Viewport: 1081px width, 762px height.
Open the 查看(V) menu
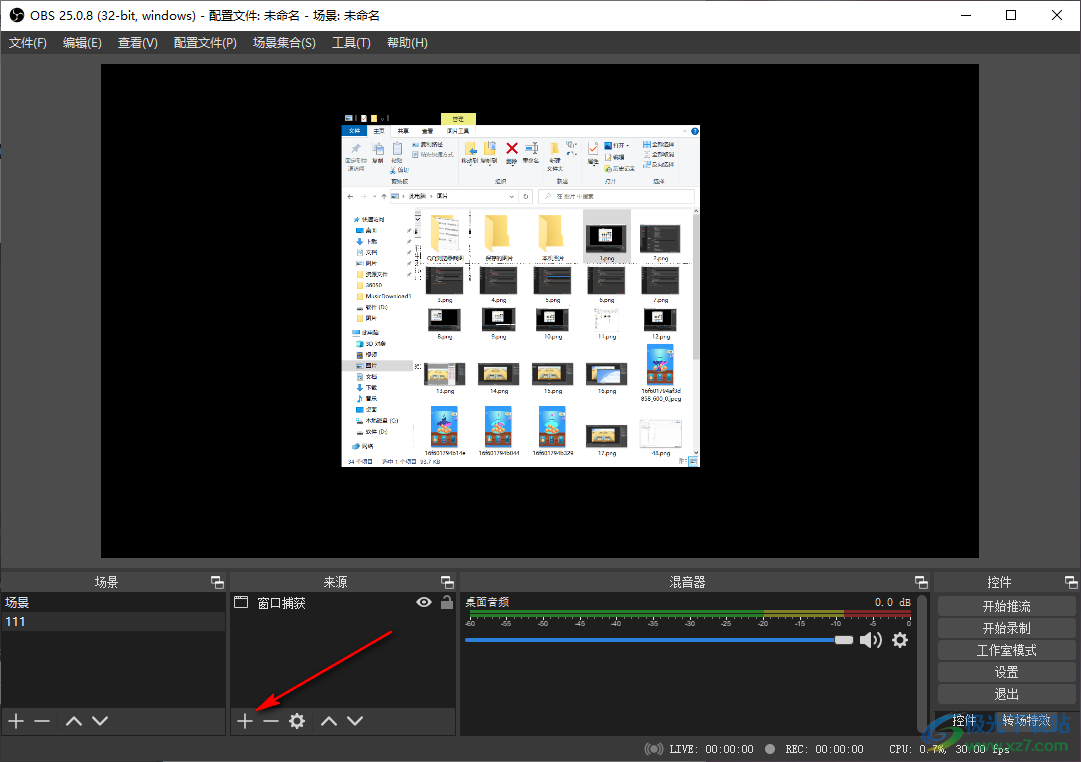tap(138, 43)
